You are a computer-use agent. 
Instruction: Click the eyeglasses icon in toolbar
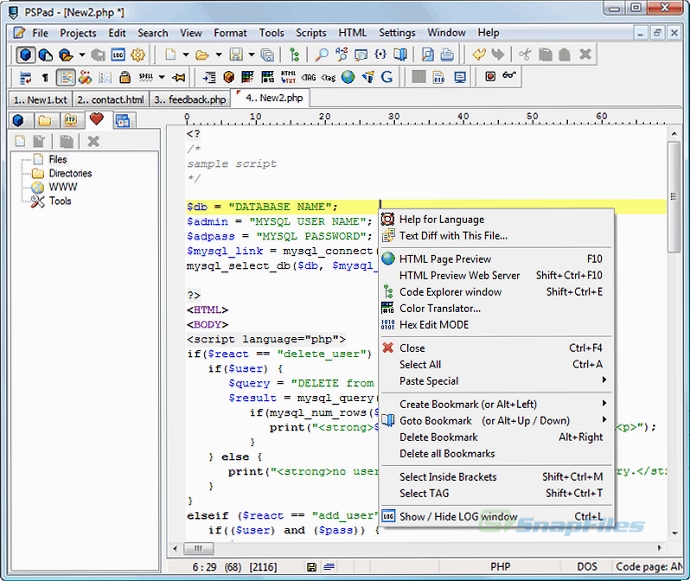(x=509, y=76)
